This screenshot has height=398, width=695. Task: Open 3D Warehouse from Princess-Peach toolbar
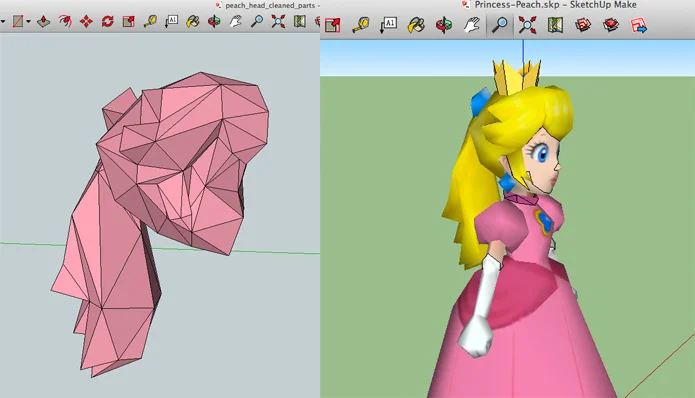click(583, 25)
